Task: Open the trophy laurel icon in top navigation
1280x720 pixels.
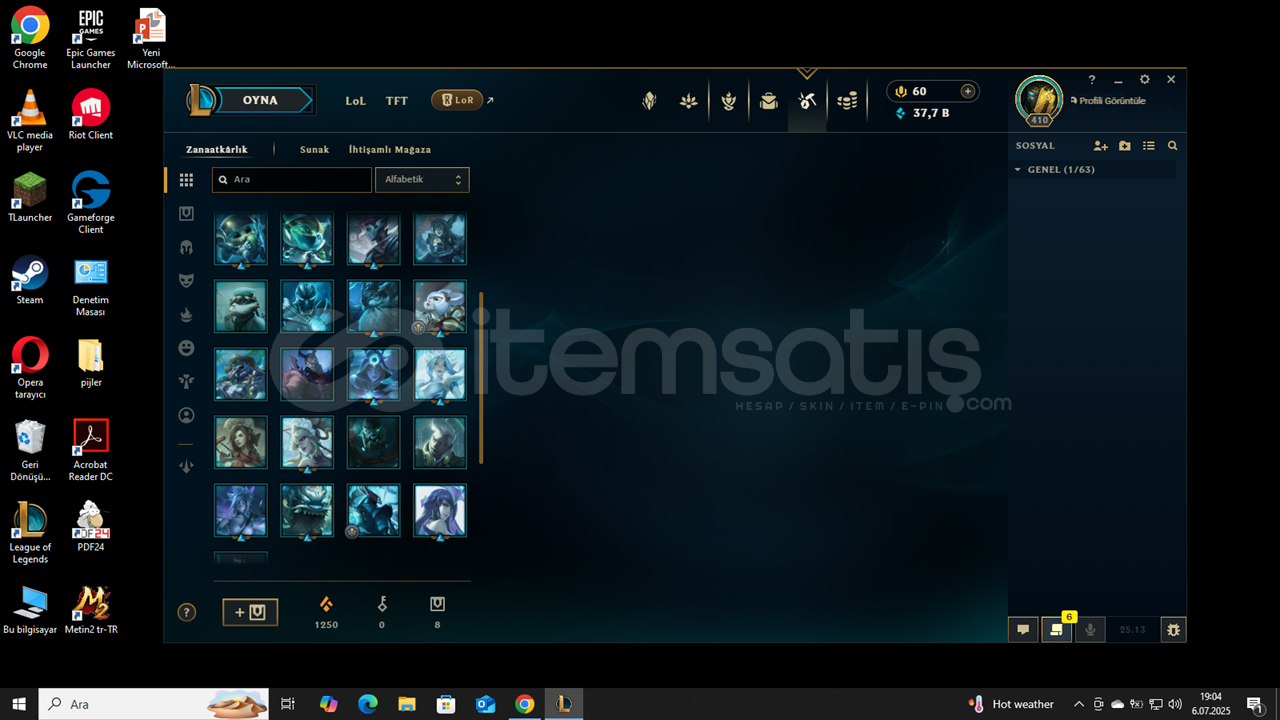Action: [x=729, y=101]
